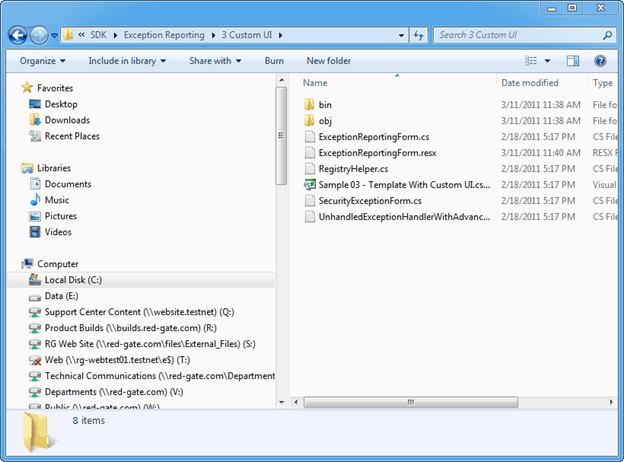The image size is (624, 462).
Task: Open the address bar history dropdown
Action: (x=402, y=35)
